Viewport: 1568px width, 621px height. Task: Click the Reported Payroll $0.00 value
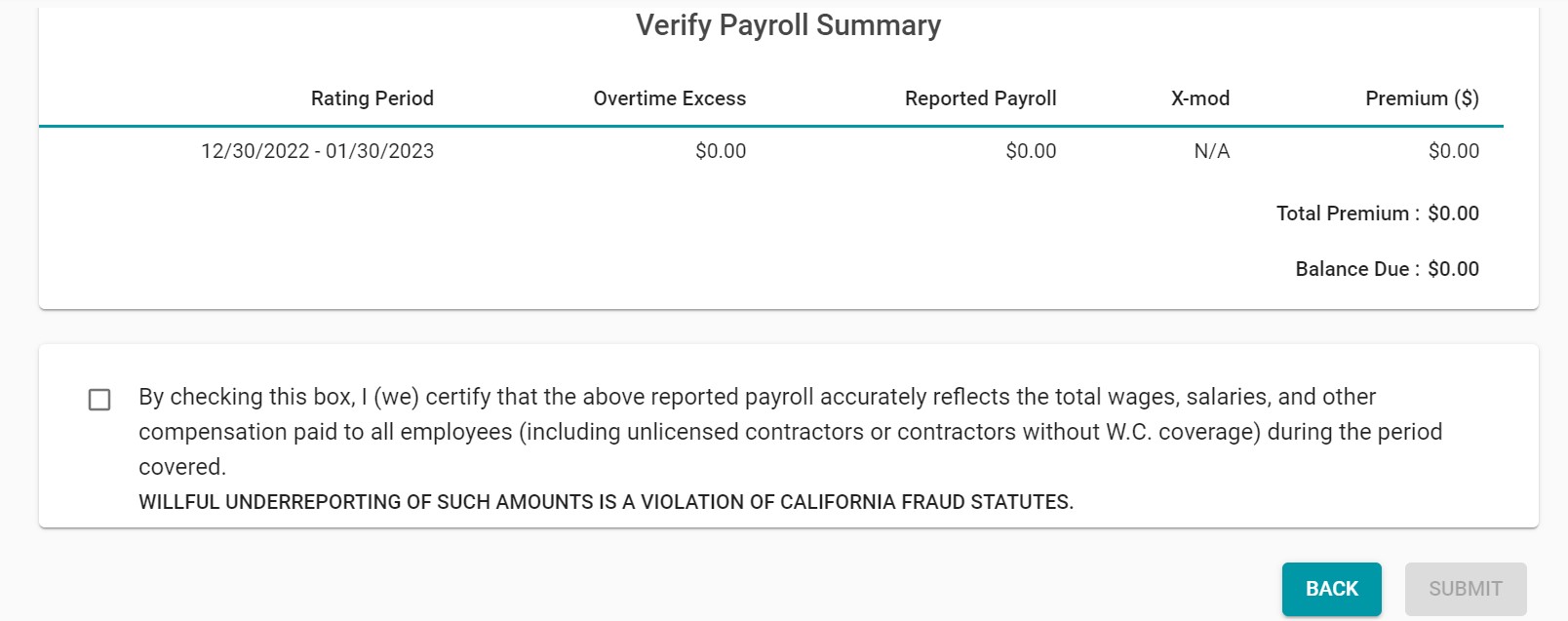pos(1031,151)
